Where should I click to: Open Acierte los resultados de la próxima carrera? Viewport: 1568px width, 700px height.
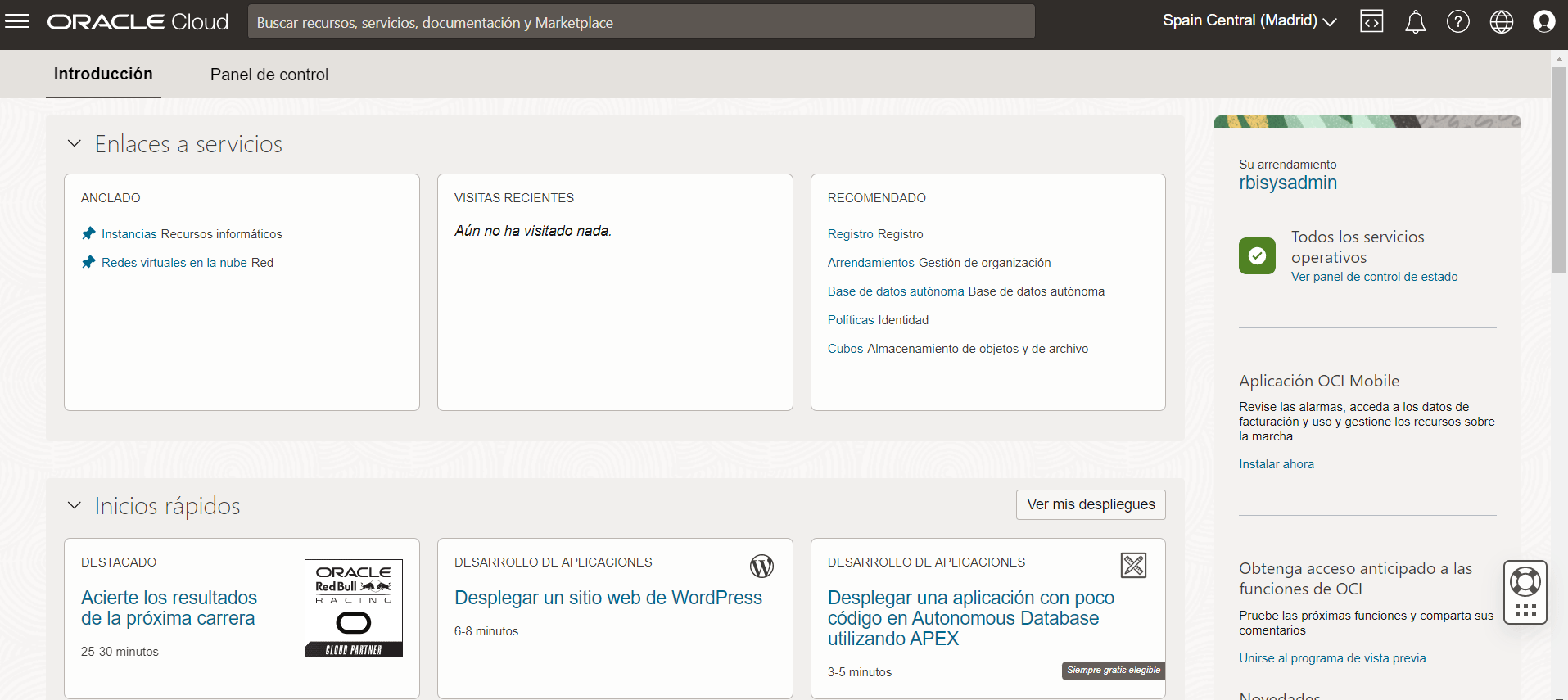click(x=169, y=608)
